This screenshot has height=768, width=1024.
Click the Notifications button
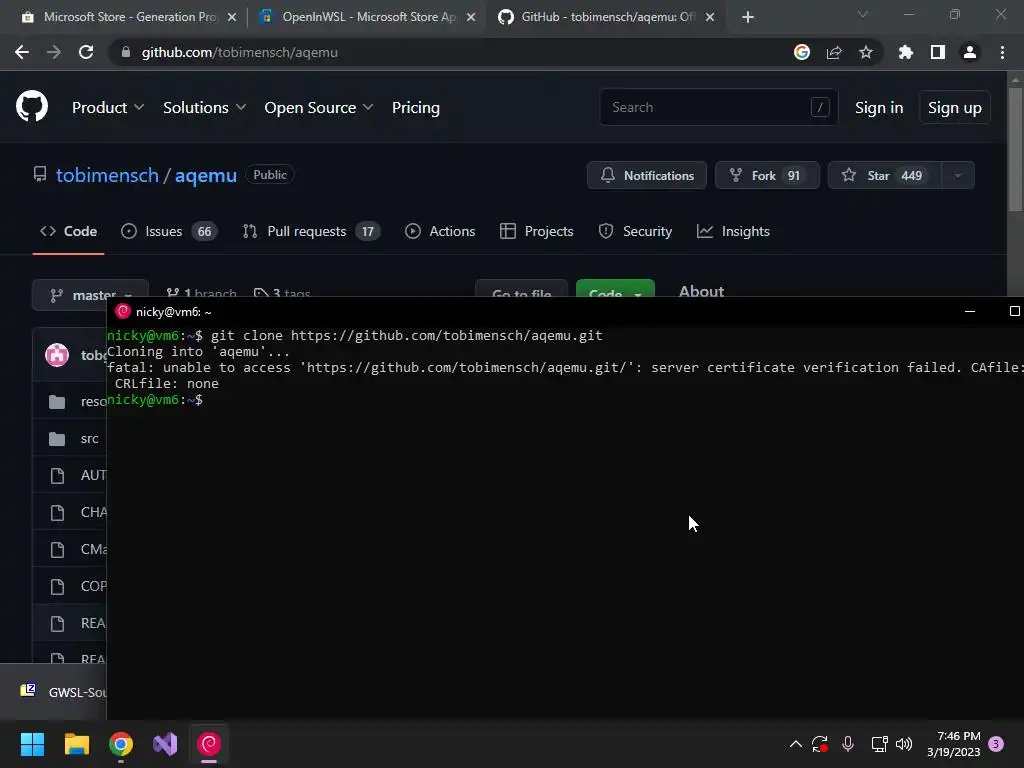click(x=647, y=175)
